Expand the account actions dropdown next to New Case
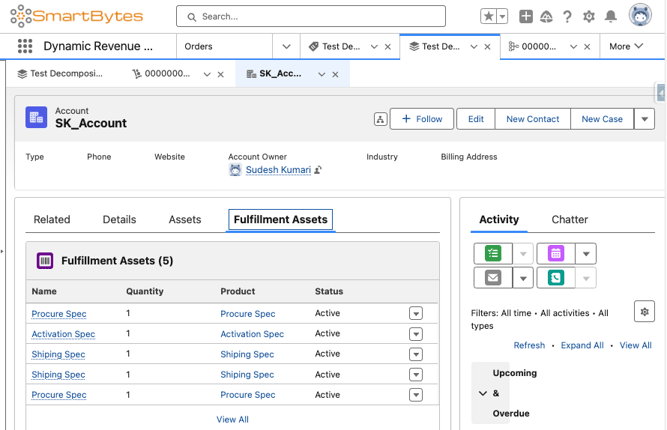Viewport: 667px width, 430px height. (644, 119)
